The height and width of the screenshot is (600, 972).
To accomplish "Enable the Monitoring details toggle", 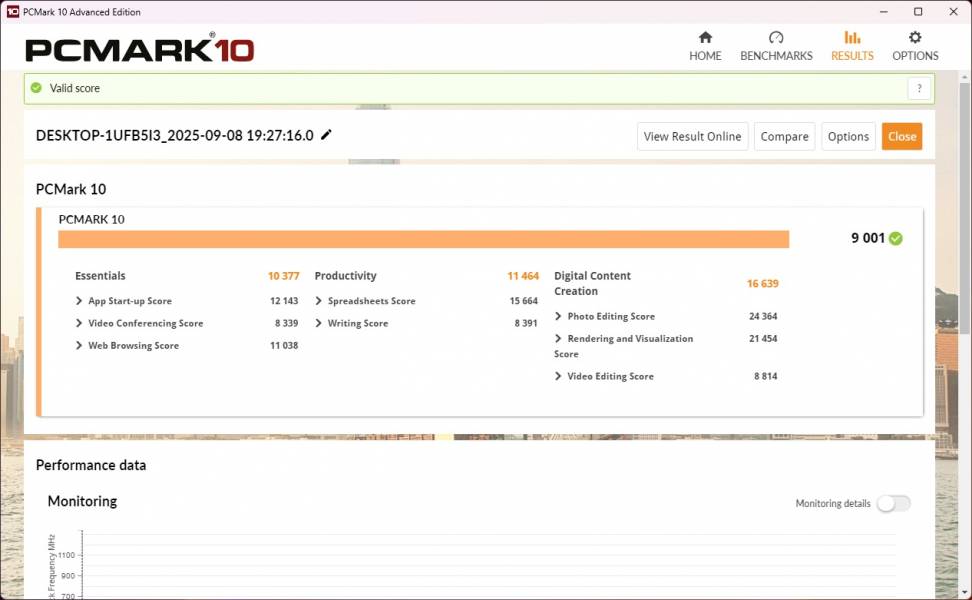I will tap(893, 503).
